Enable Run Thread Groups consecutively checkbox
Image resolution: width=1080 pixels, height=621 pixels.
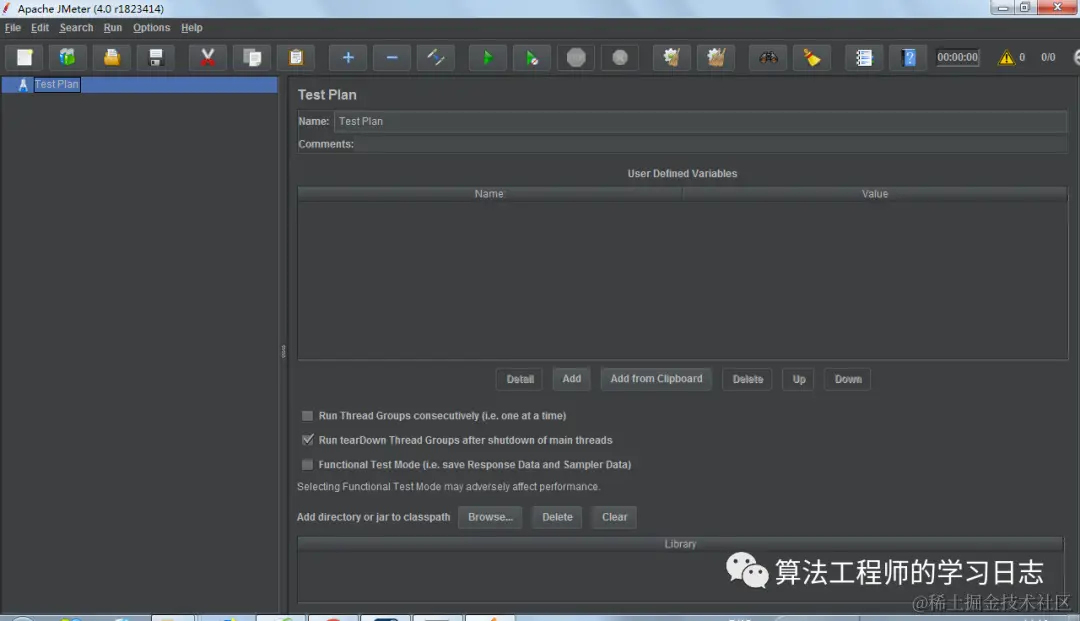[307, 416]
